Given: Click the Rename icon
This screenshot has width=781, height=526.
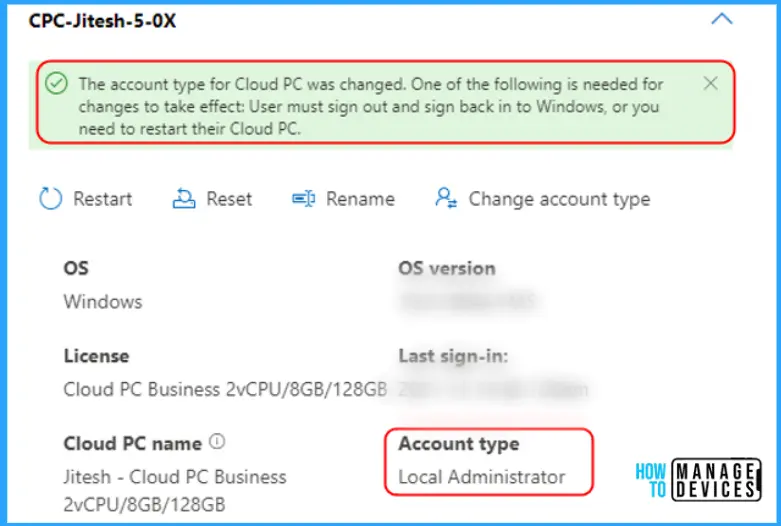Looking at the screenshot, I should [304, 199].
